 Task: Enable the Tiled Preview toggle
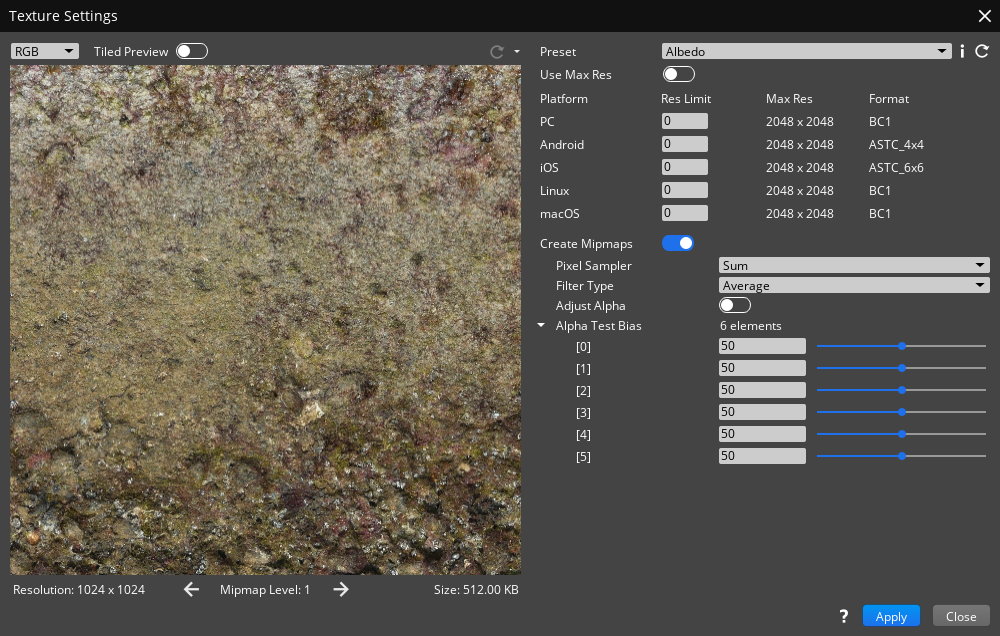click(192, 51)
